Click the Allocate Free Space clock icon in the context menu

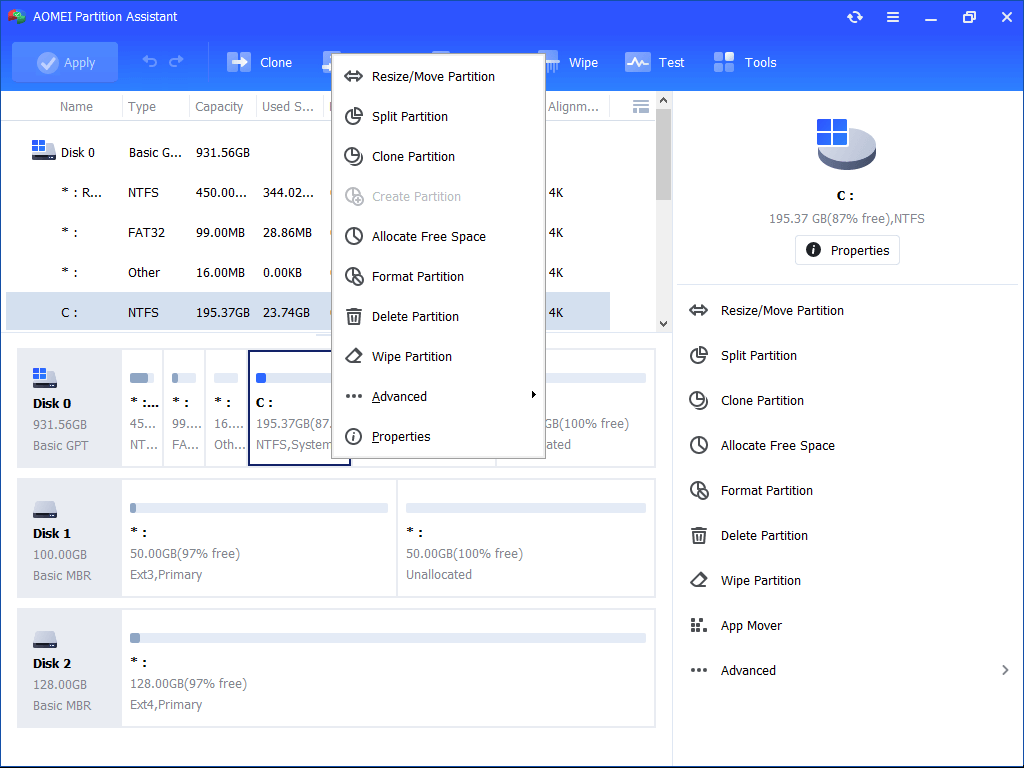click(x=353, y=236)
